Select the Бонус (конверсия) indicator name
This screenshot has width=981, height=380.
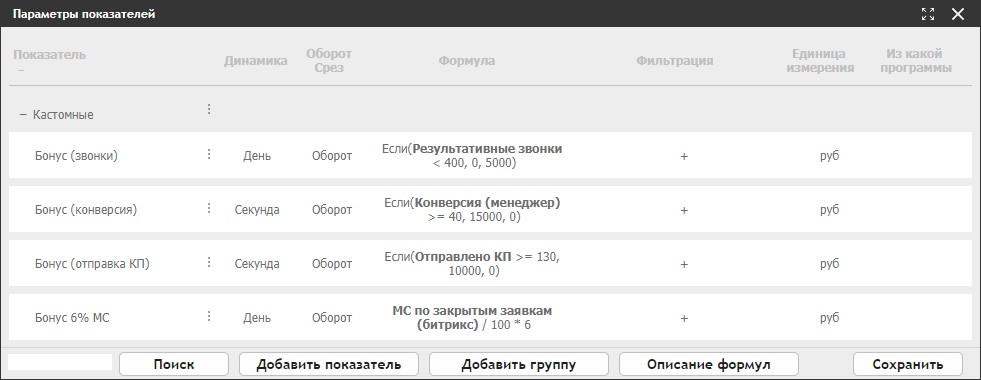click(x=86, y=210)
